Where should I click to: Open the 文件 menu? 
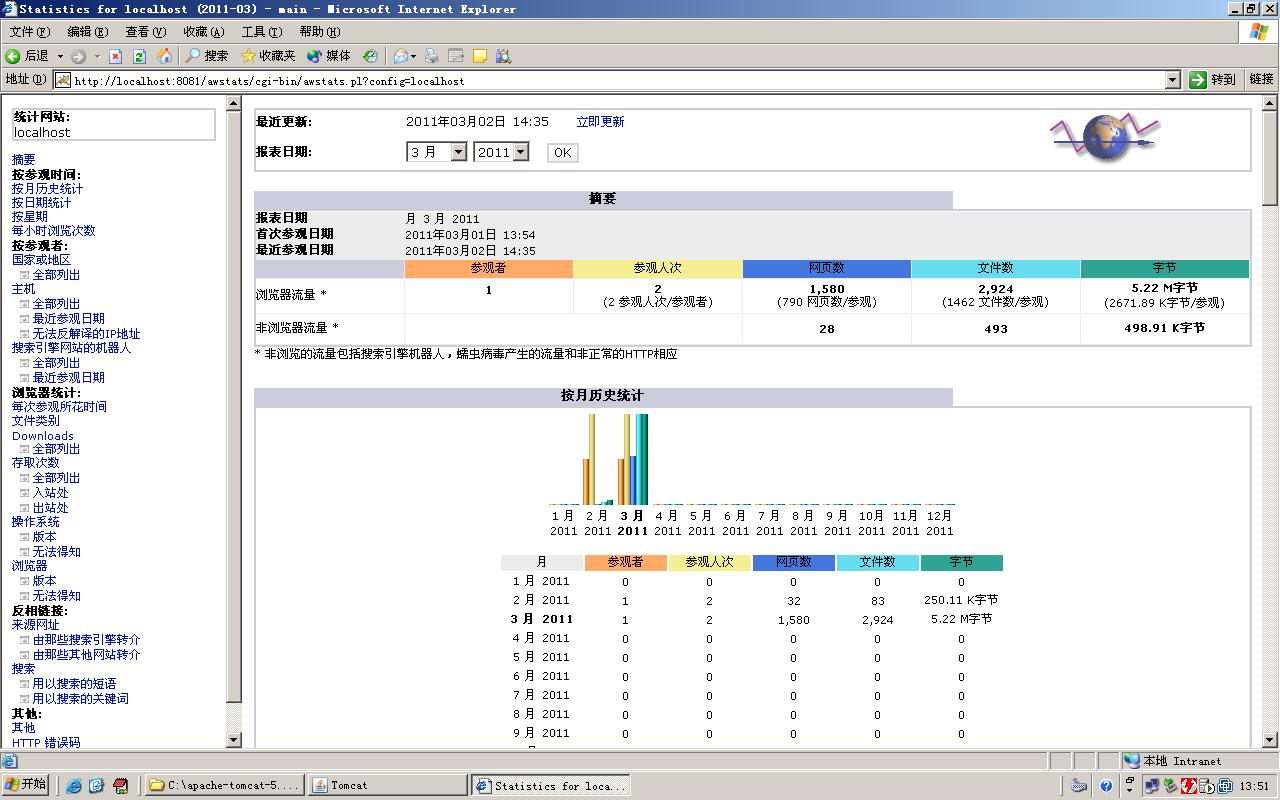pyautogui.click(x=27, y=31)
